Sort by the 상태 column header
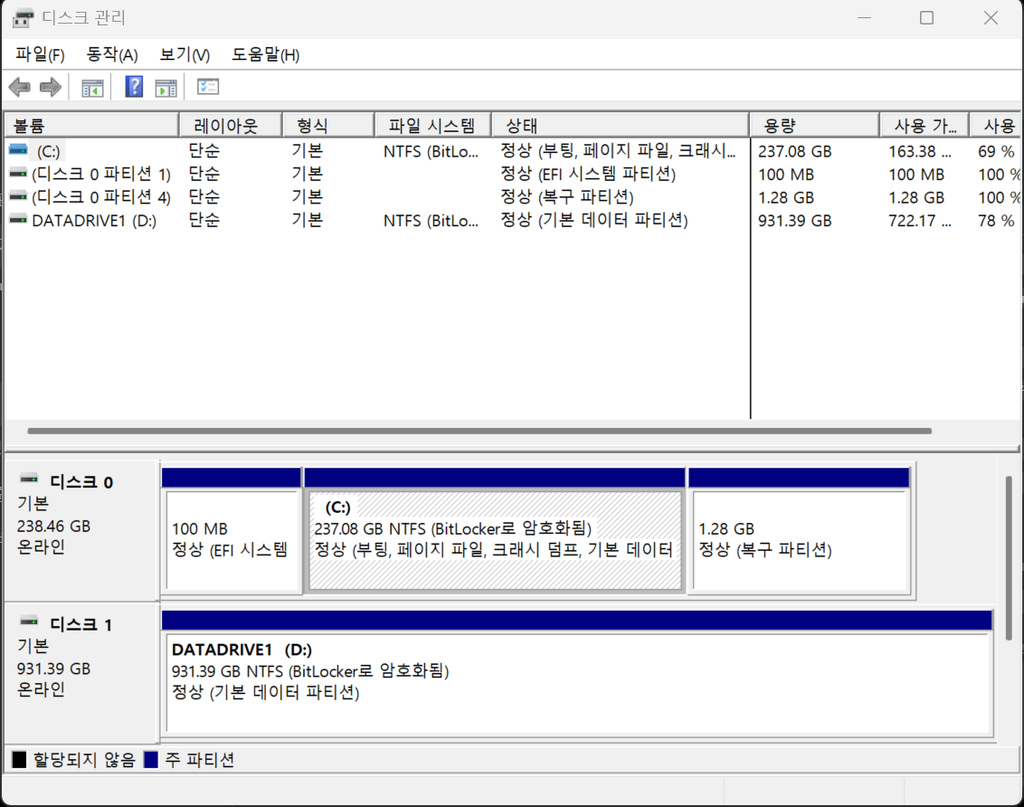 coord(620,125)
